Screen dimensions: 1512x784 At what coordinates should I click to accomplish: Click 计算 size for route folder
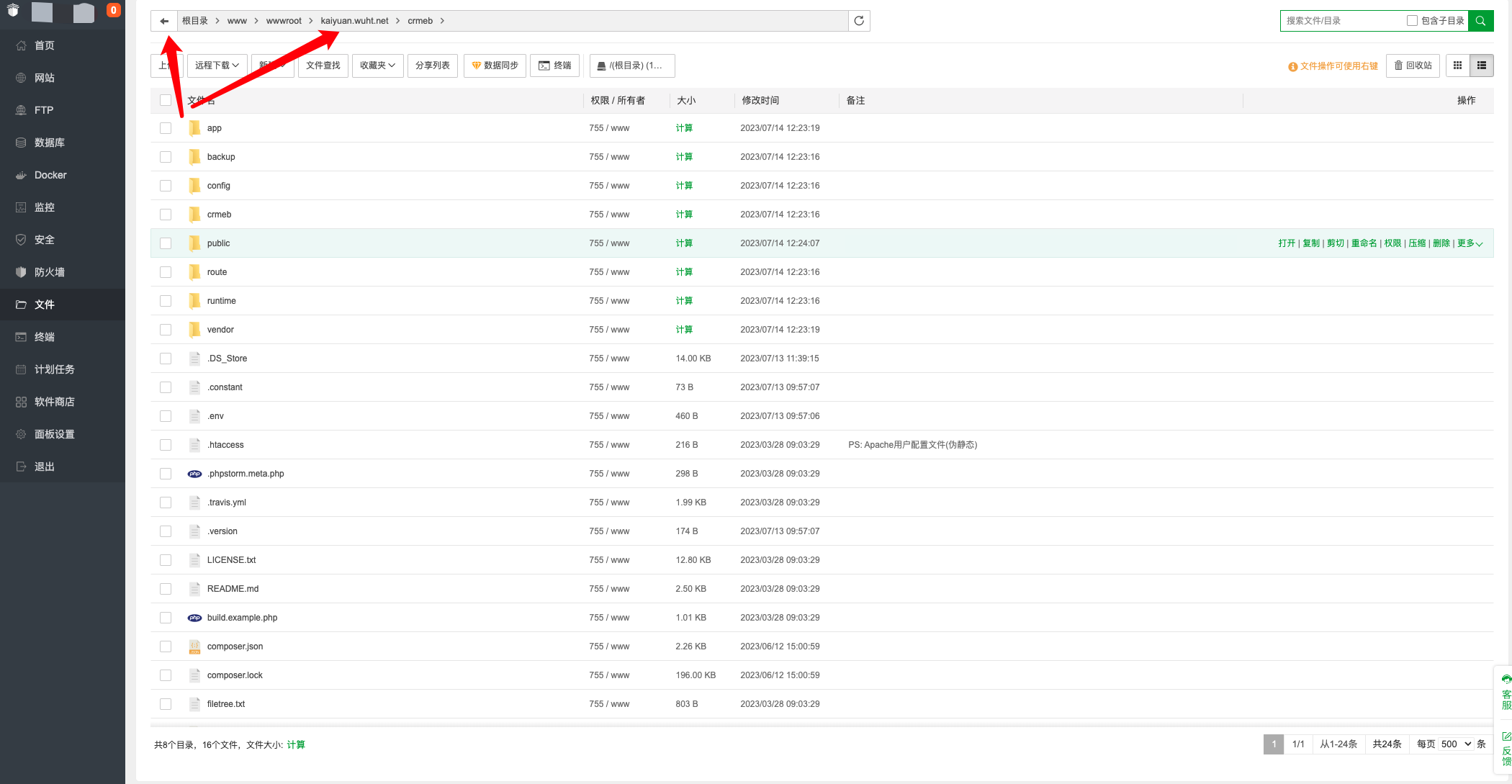click(684, 272)
